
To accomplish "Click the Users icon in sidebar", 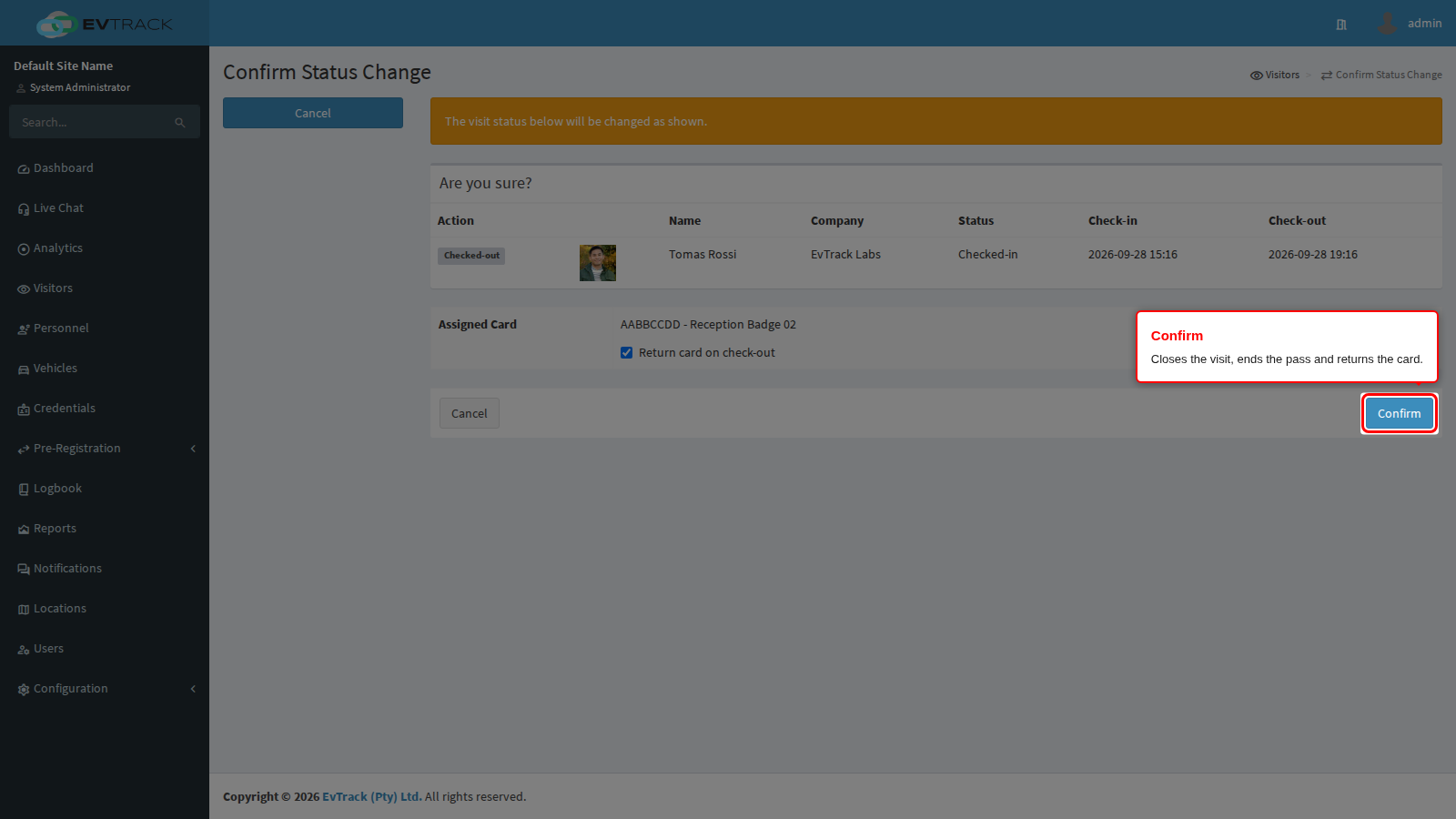I will (x=24, y=650).
